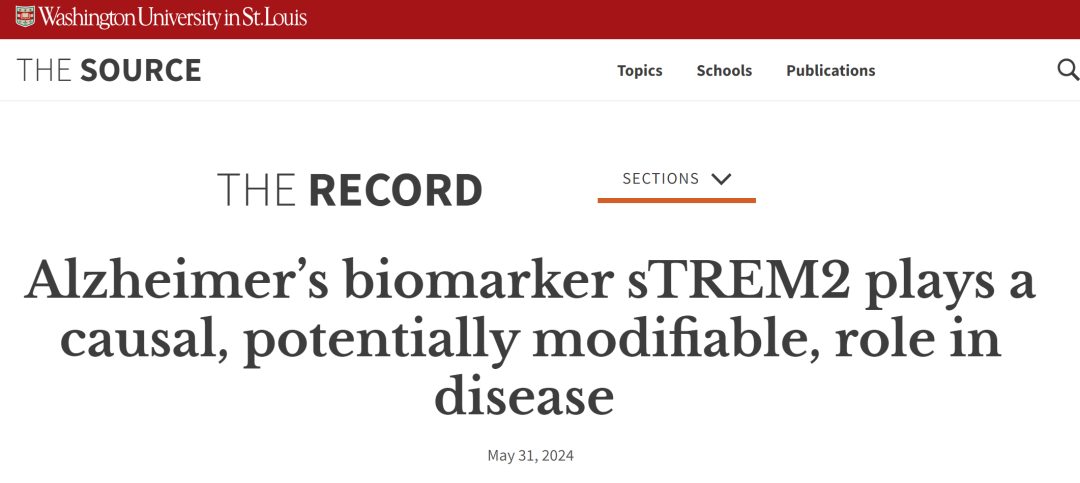The width and height of the screenshot is (1080, 483).
Task: Open search with the magnifying glass icon
Action: pyautogui.click(x=1067, y=70)
